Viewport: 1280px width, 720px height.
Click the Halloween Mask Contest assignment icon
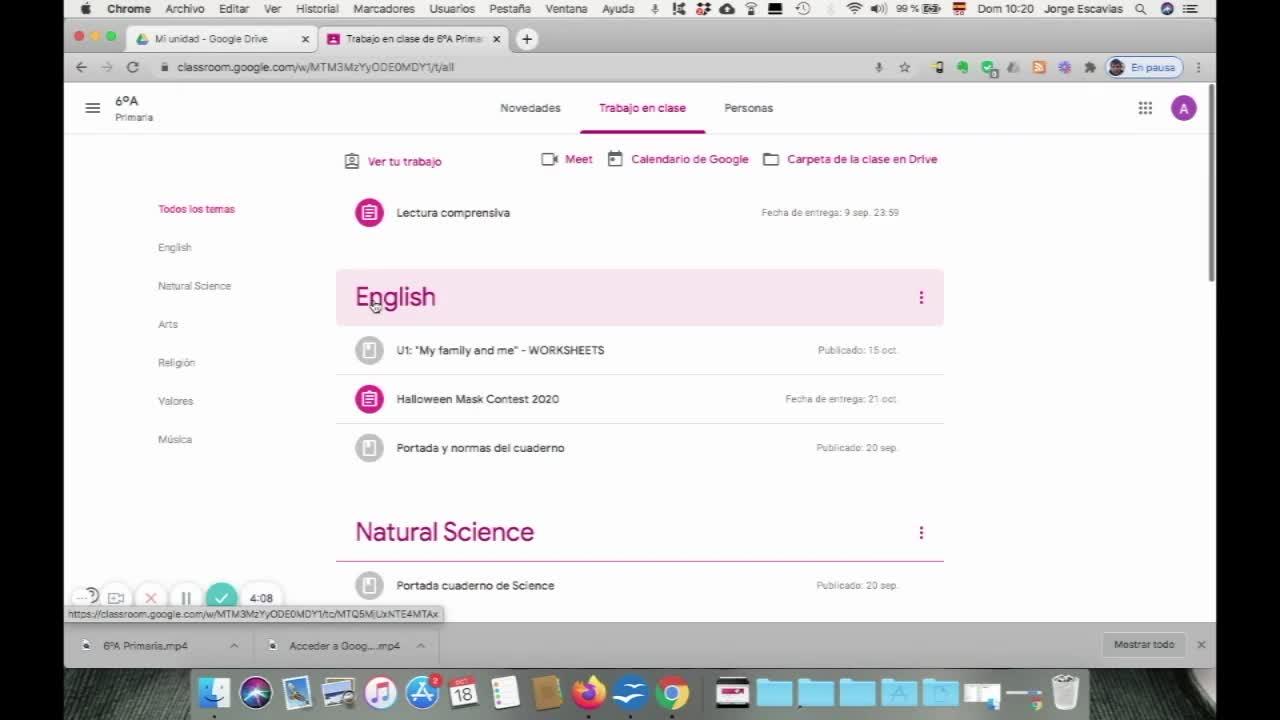(369, 399)
